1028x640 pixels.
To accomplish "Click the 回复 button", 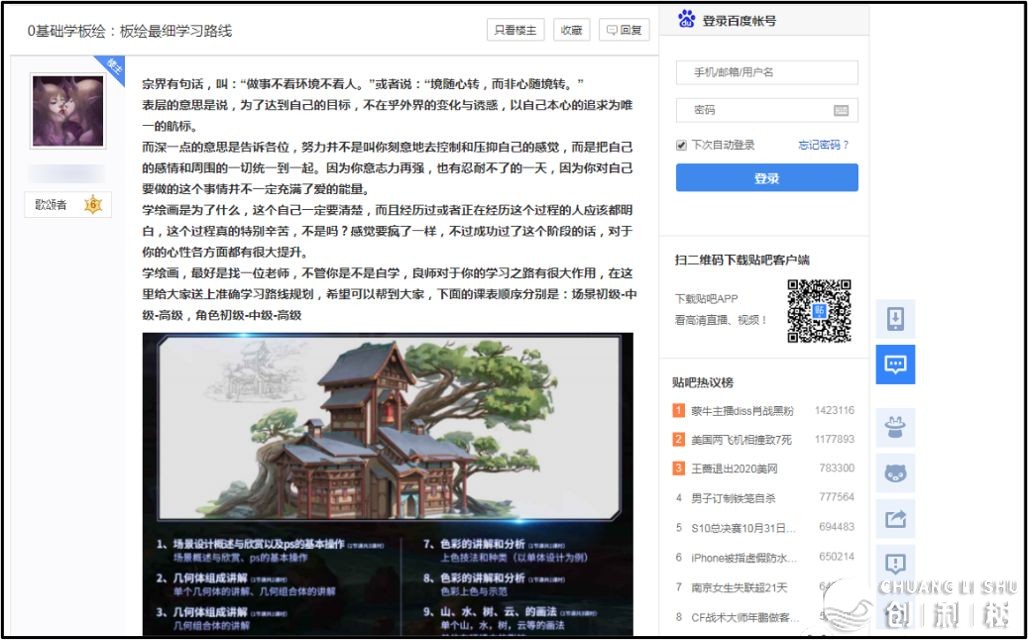I will [624, 30].
